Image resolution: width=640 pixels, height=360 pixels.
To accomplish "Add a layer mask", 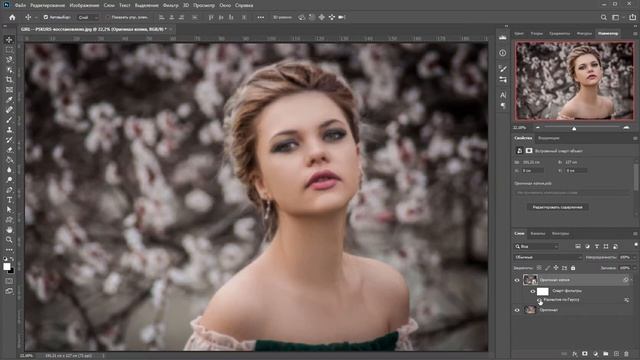I will pos(585,354).
